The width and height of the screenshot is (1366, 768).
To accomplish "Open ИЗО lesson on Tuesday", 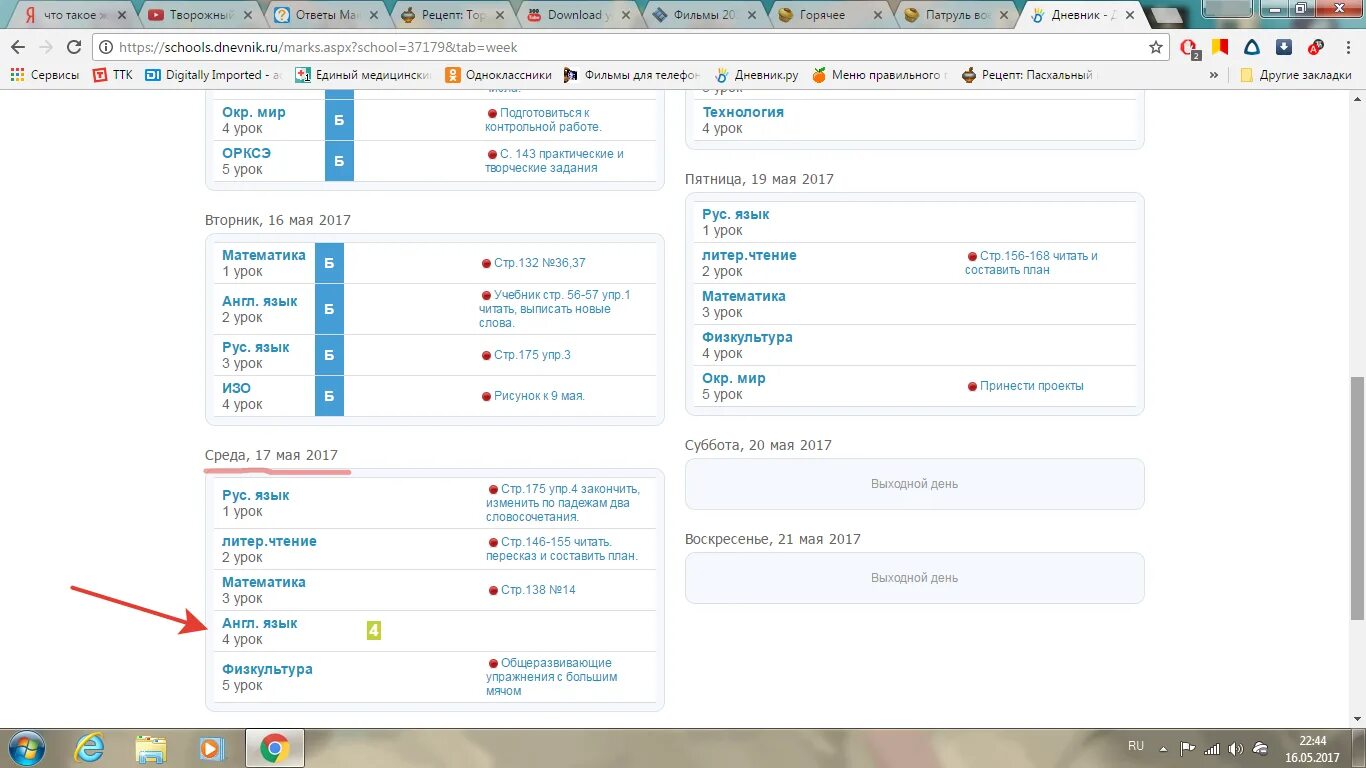I will (236, 388).
